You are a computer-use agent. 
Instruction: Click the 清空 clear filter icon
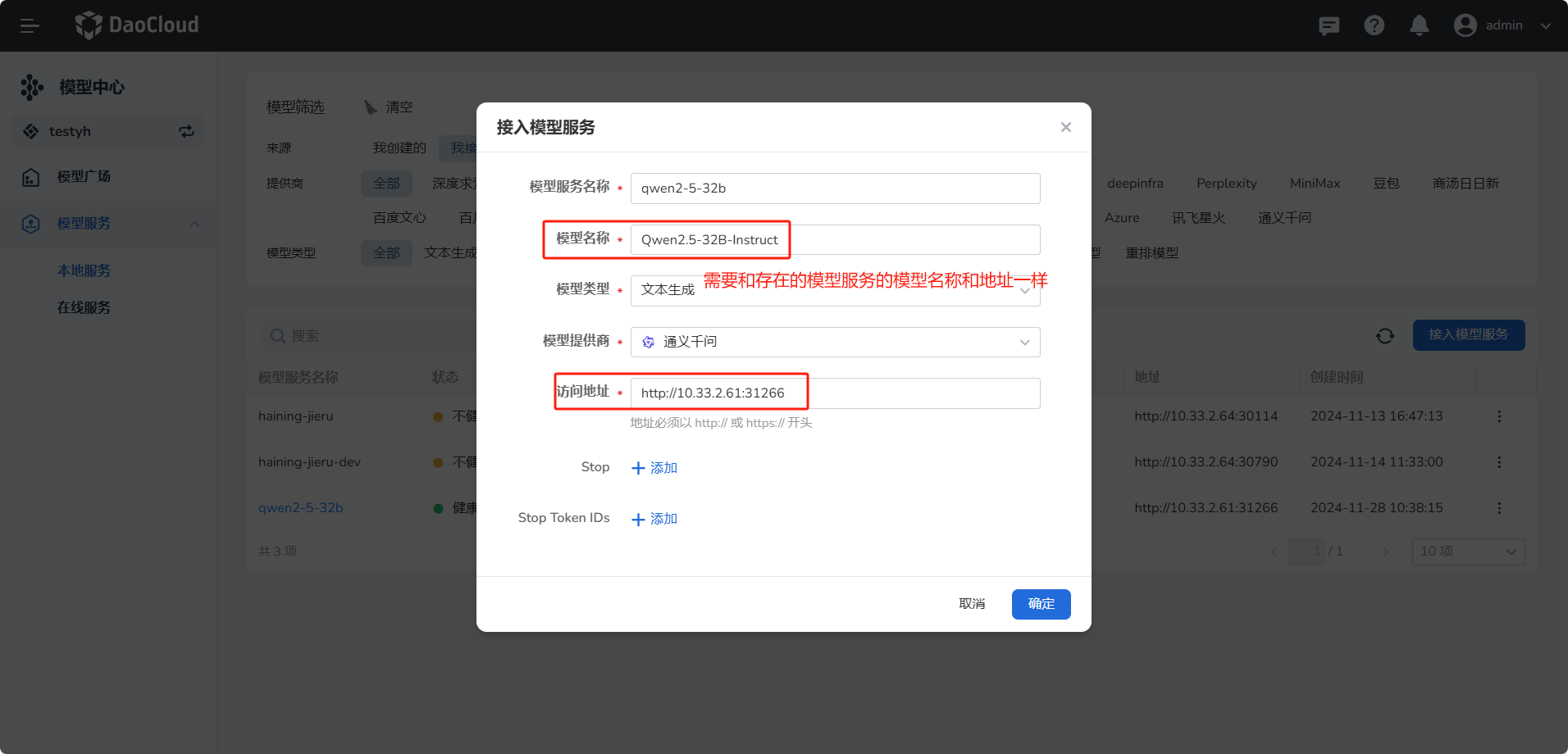pyautogui.click(x=371, y=107)
